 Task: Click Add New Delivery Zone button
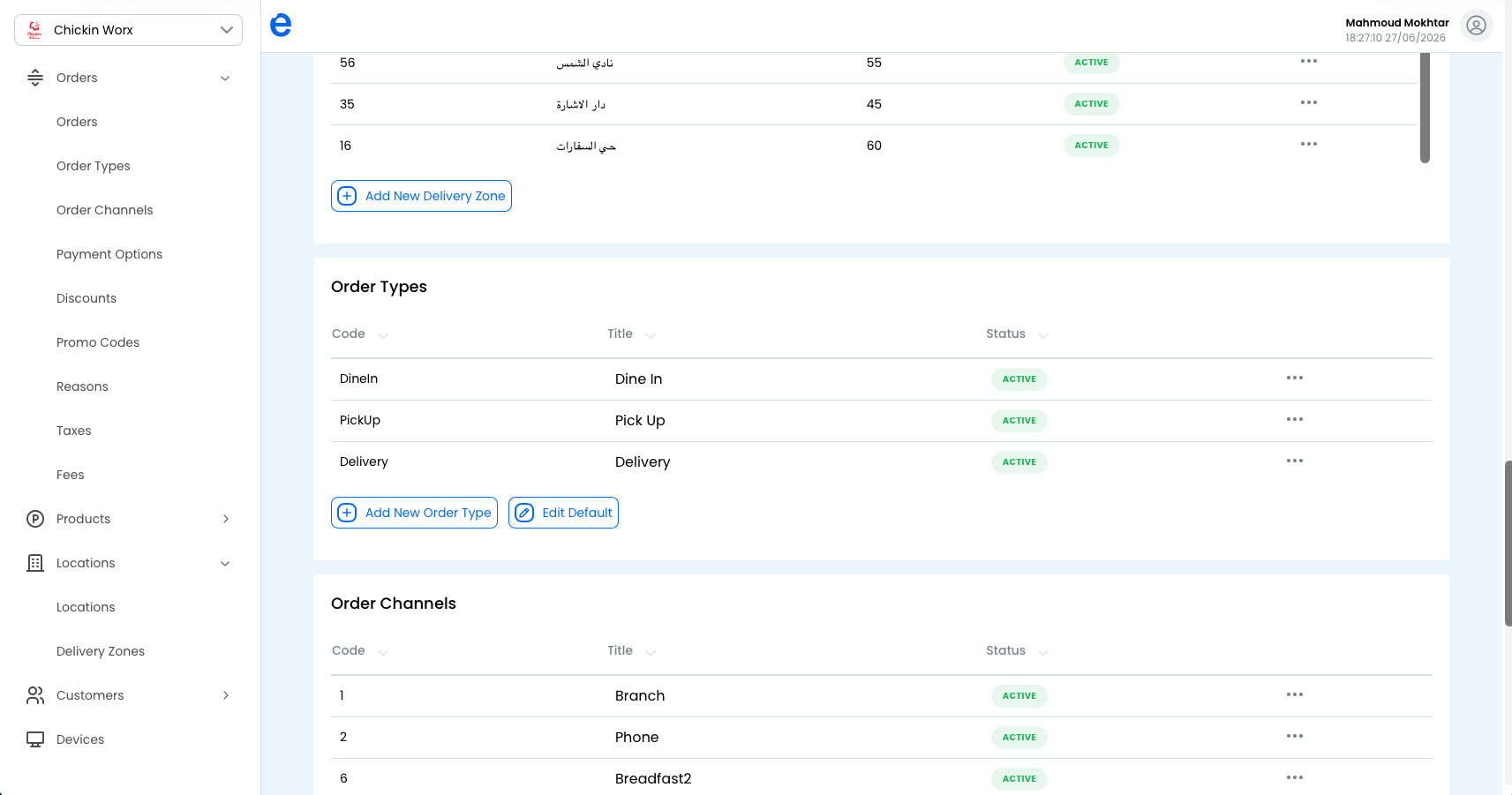421,196
